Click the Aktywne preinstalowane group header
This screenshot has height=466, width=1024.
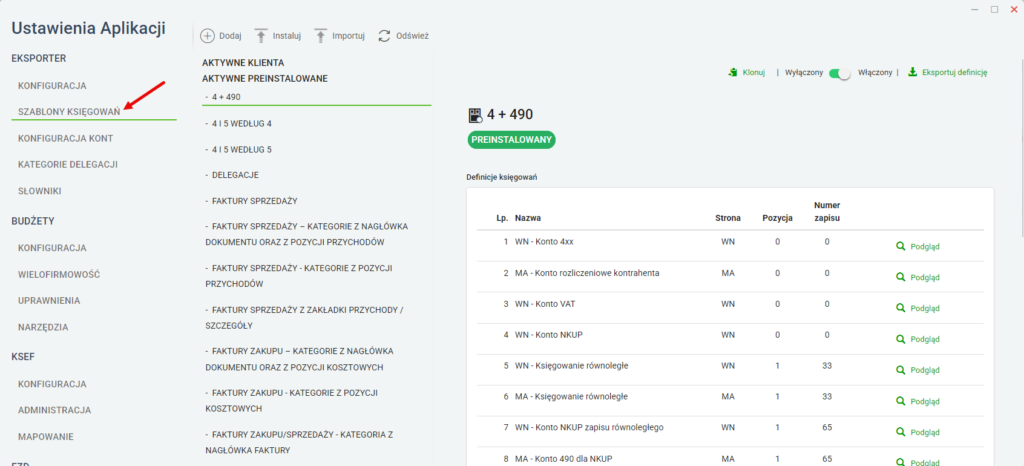264,78
